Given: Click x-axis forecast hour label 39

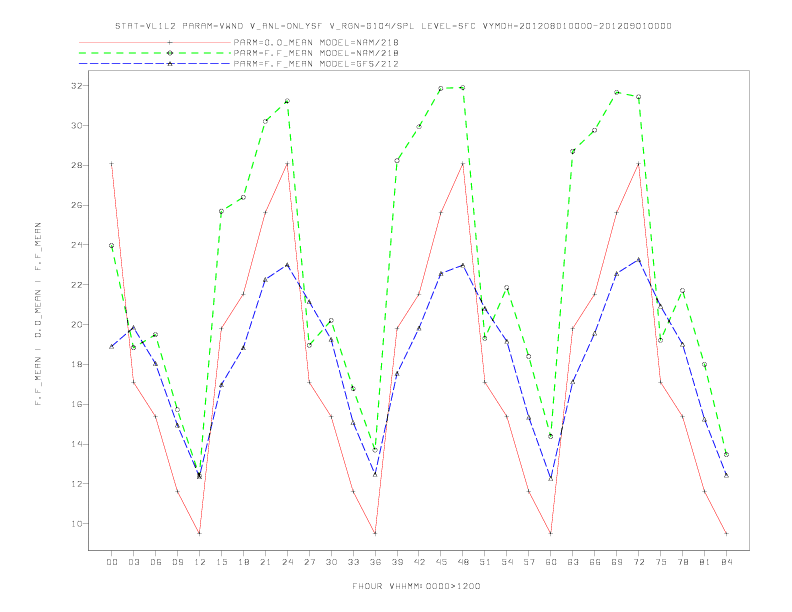Looking at the screenshot, I should coord(397,562).
